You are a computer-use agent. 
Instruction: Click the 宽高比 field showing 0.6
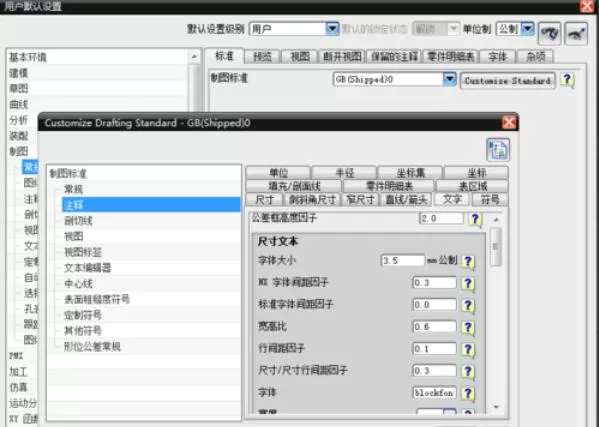(x=434, y=327)
